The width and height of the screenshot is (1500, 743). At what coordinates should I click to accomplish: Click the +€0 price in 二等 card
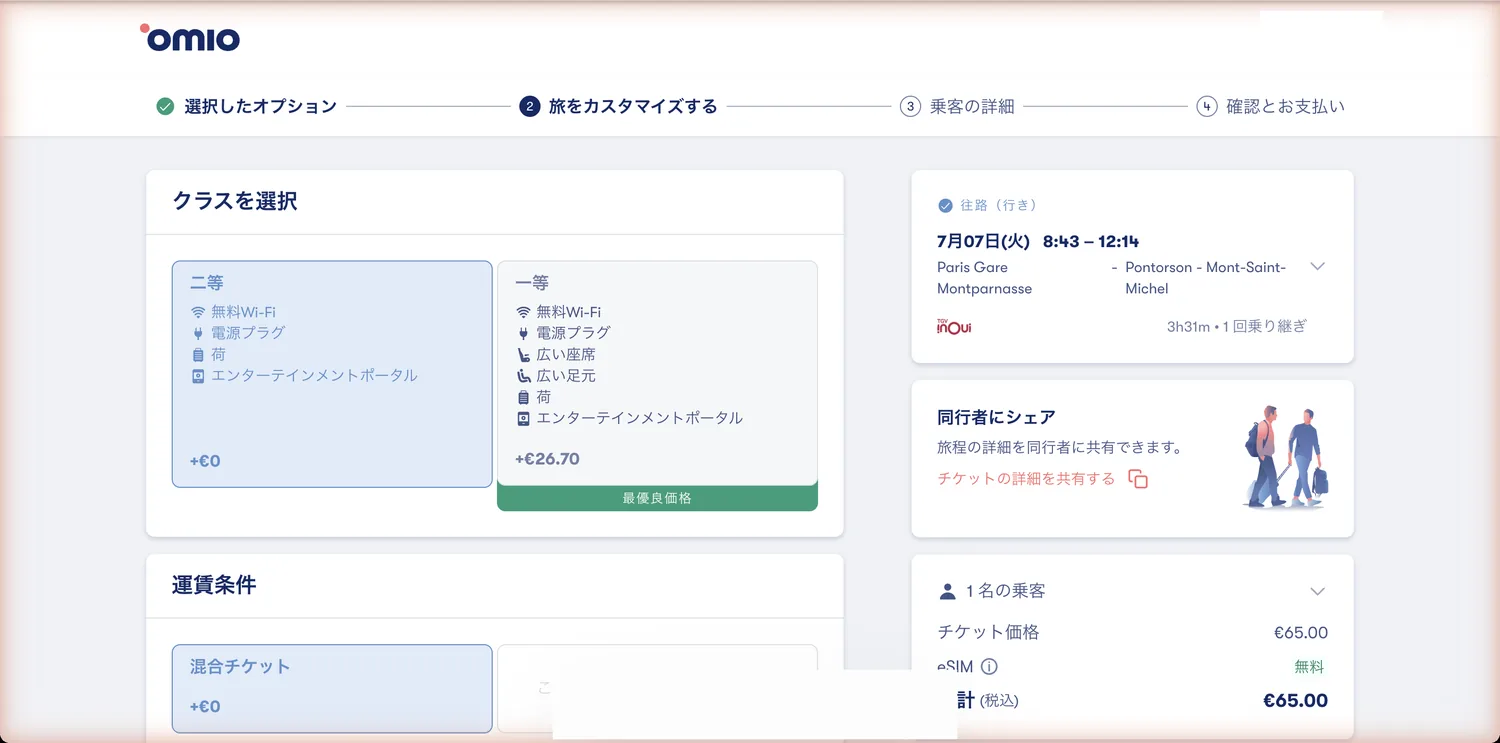pyautogui.click(x=205, y=461)
